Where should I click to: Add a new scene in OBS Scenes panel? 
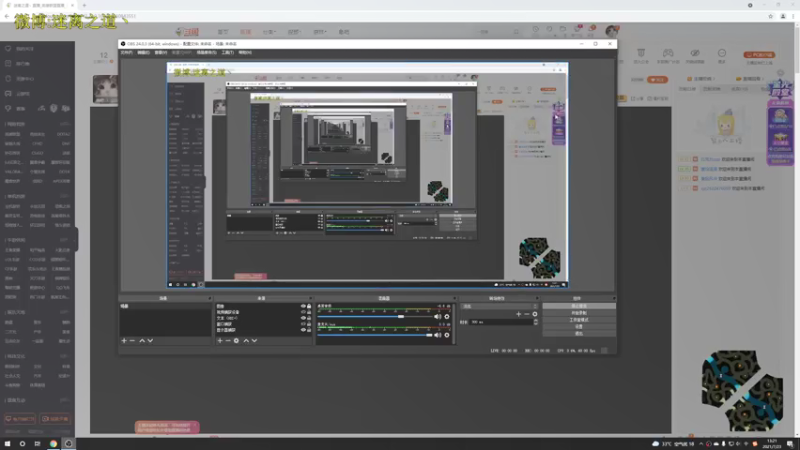124,340
